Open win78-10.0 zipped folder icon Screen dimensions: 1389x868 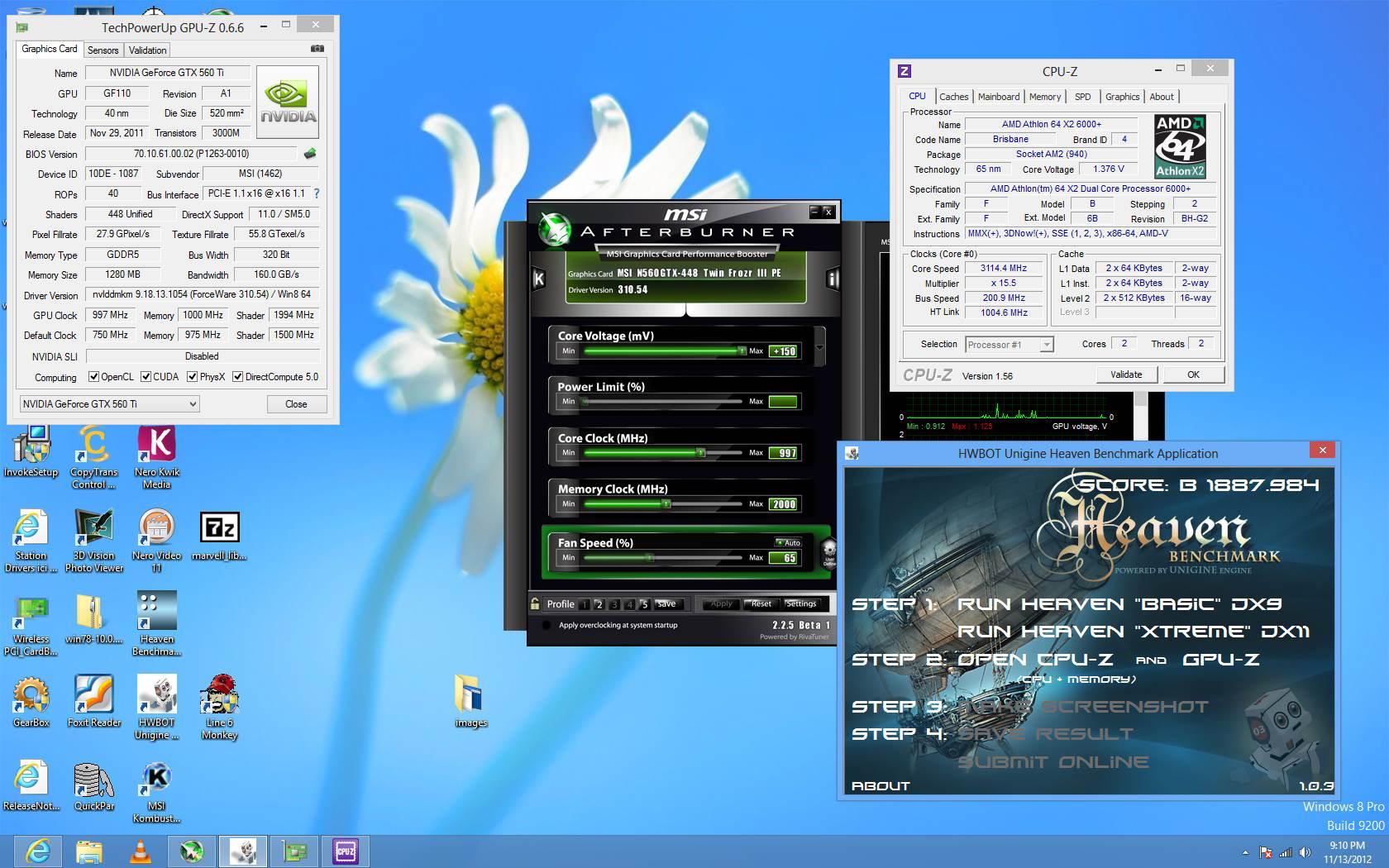pos(93,618)
